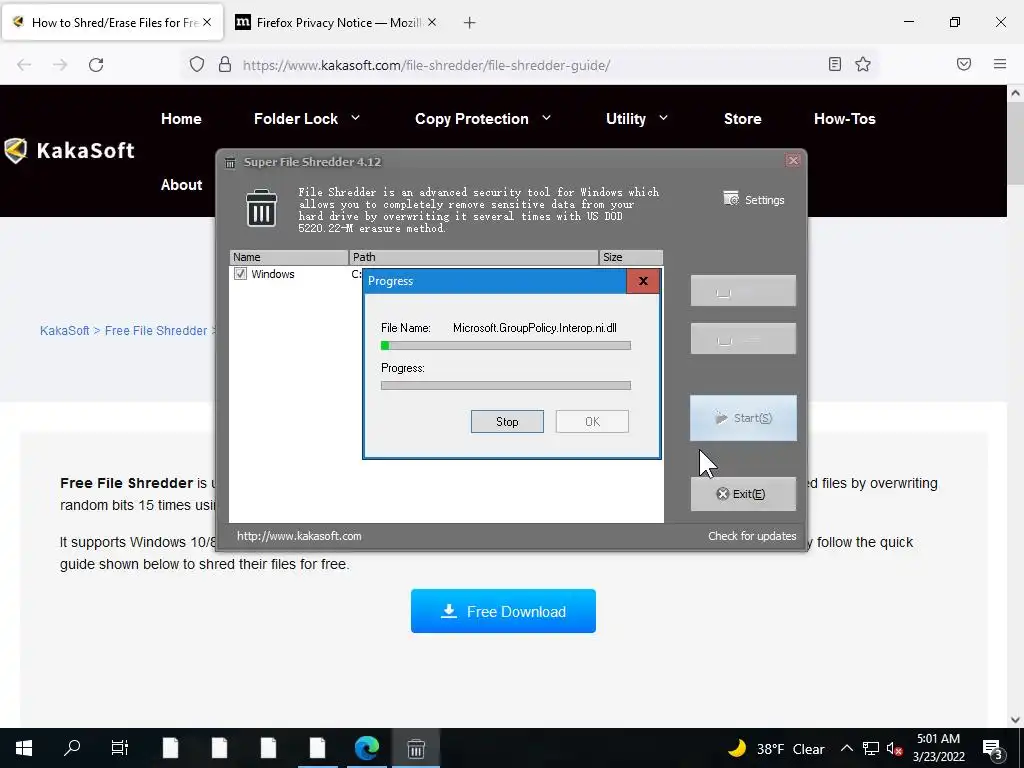Click the Exit(E) button

(743, 494)
